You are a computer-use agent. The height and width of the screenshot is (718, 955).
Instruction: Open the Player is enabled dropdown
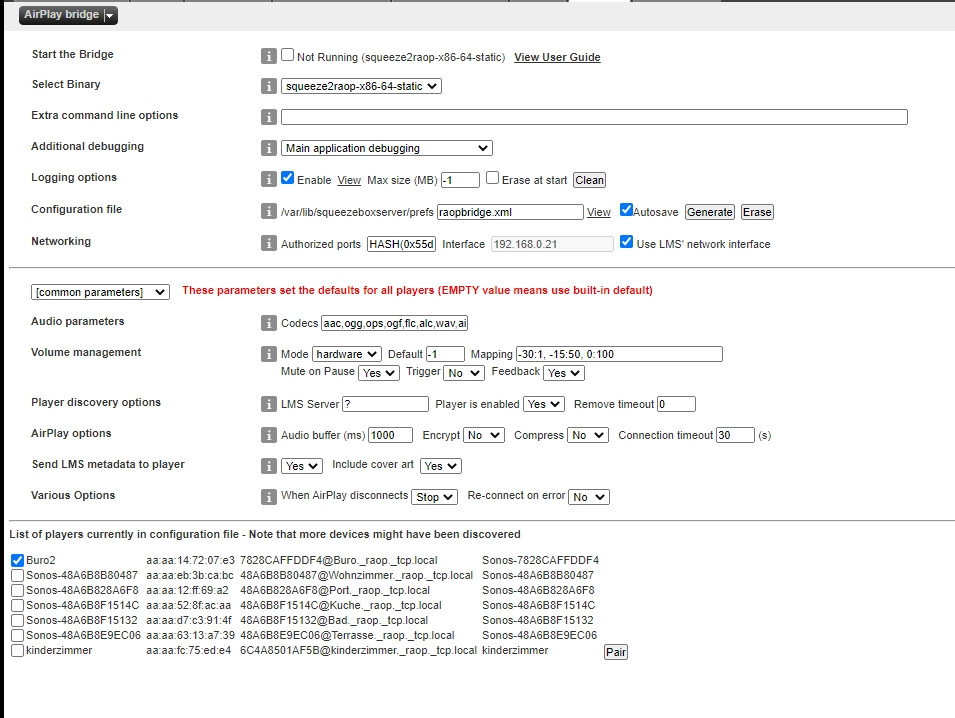click(544, 404)
